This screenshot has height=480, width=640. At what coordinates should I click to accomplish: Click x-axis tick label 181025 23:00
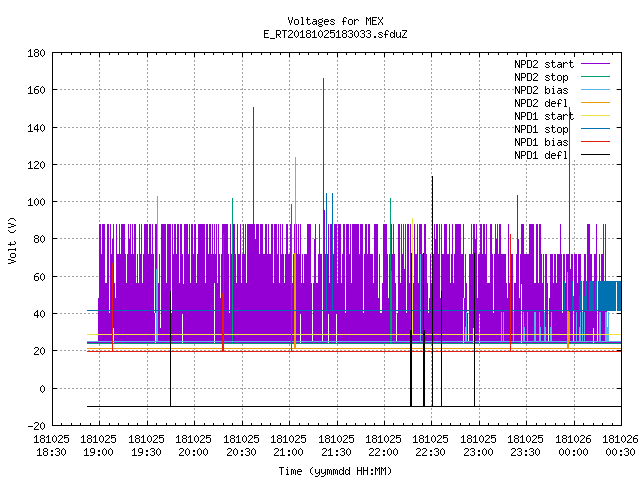pos(478,446)
